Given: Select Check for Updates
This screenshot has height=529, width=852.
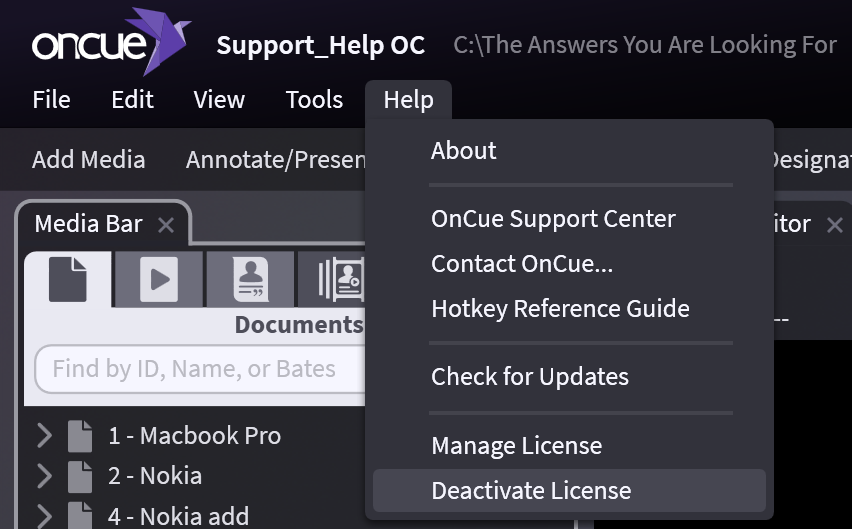Looking at the screenshot, I should (530, 377).
